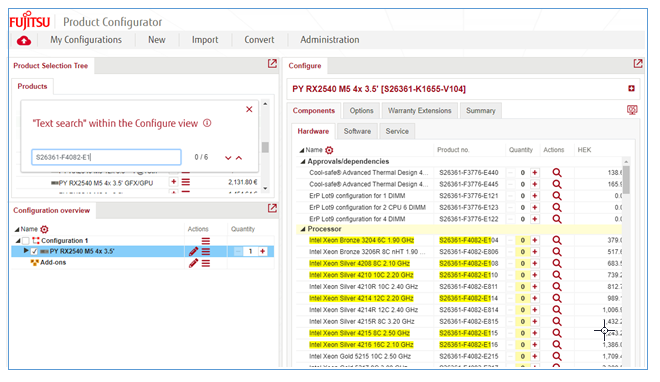Click the product tree scroll up arrow
This screenshot has height=382, width=660.
click(x=265, y=103)
